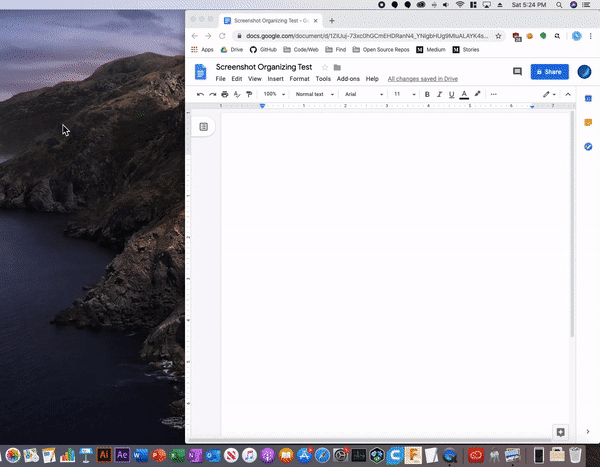Open the Arial font dropdown
This screenshot has height=467, width=600.
[364, 94]
